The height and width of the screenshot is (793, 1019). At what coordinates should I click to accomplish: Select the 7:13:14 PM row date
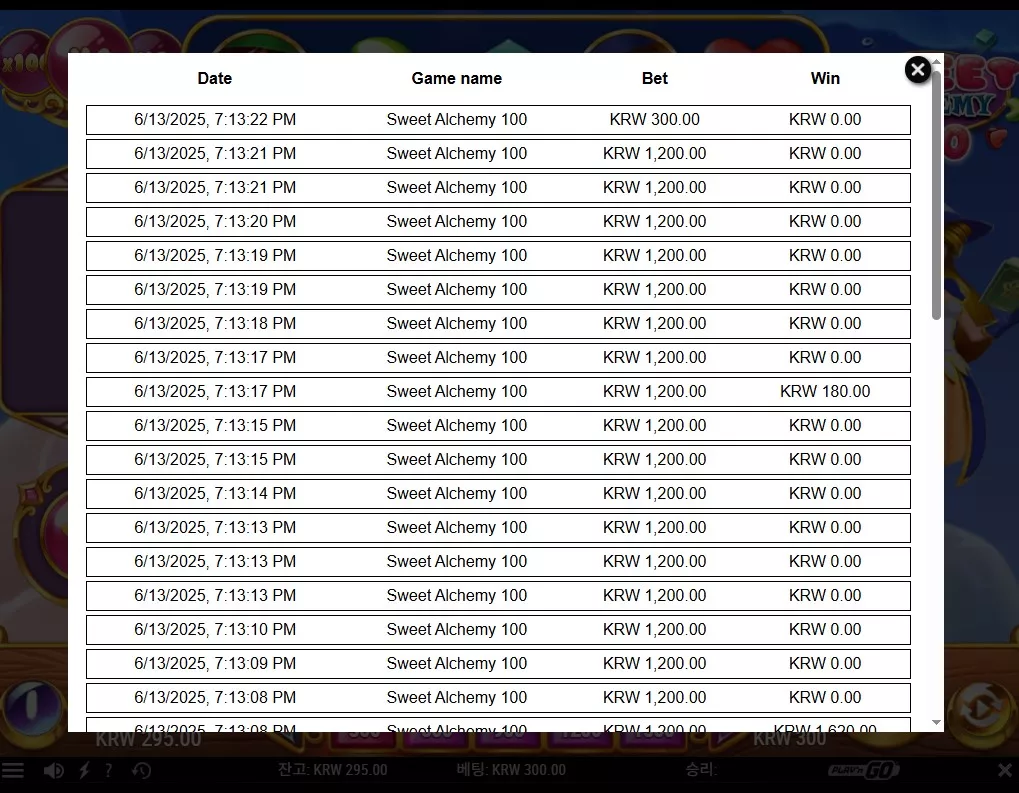coord(215,493)
